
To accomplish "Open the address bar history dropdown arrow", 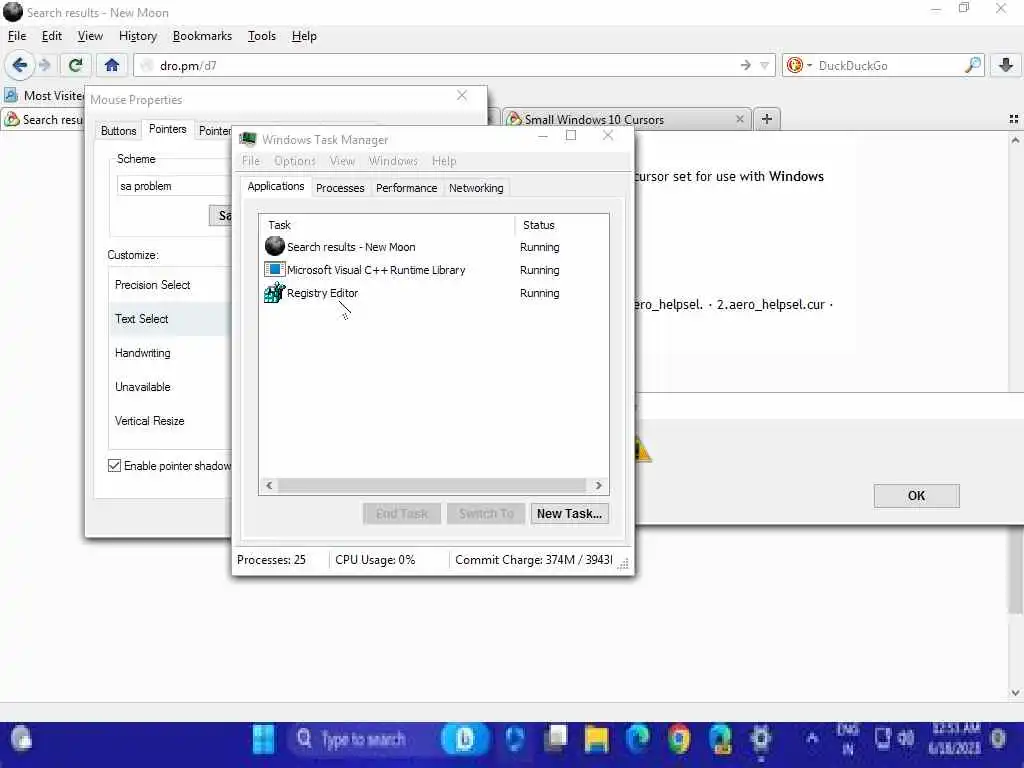I will click(x=764, y=65).
